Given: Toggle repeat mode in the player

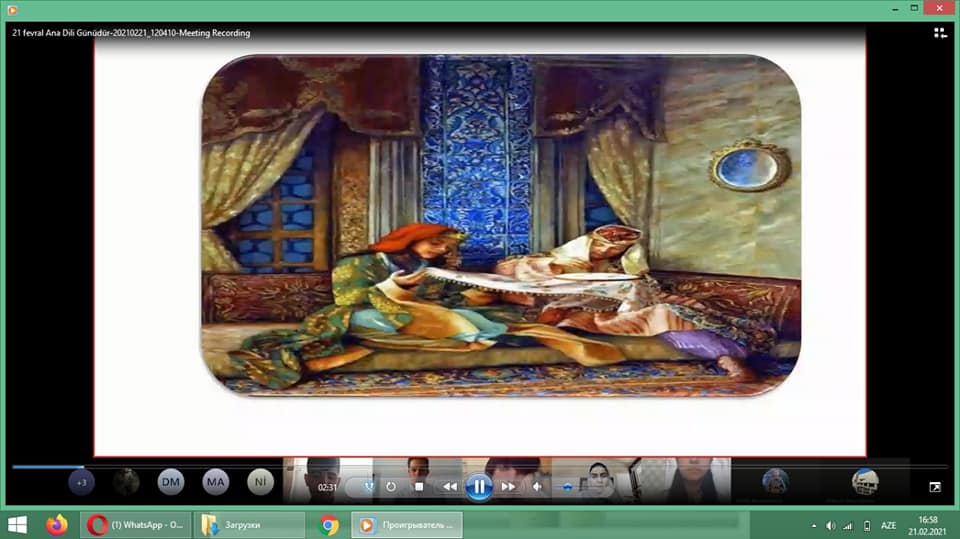Looking at the screenshot, I should [x=391, y=487].
